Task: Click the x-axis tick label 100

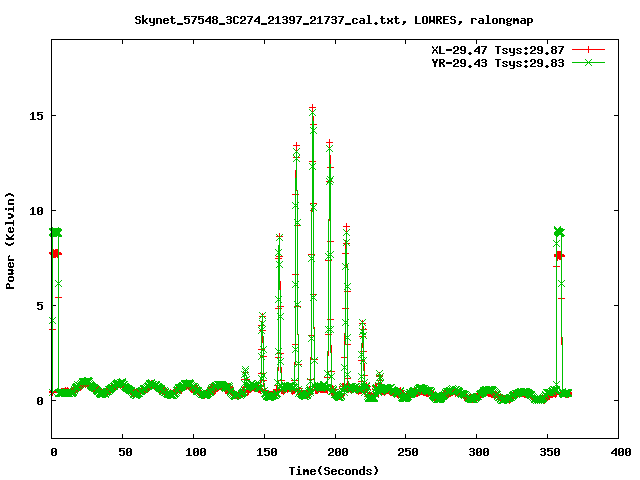Action: [196, 452]
